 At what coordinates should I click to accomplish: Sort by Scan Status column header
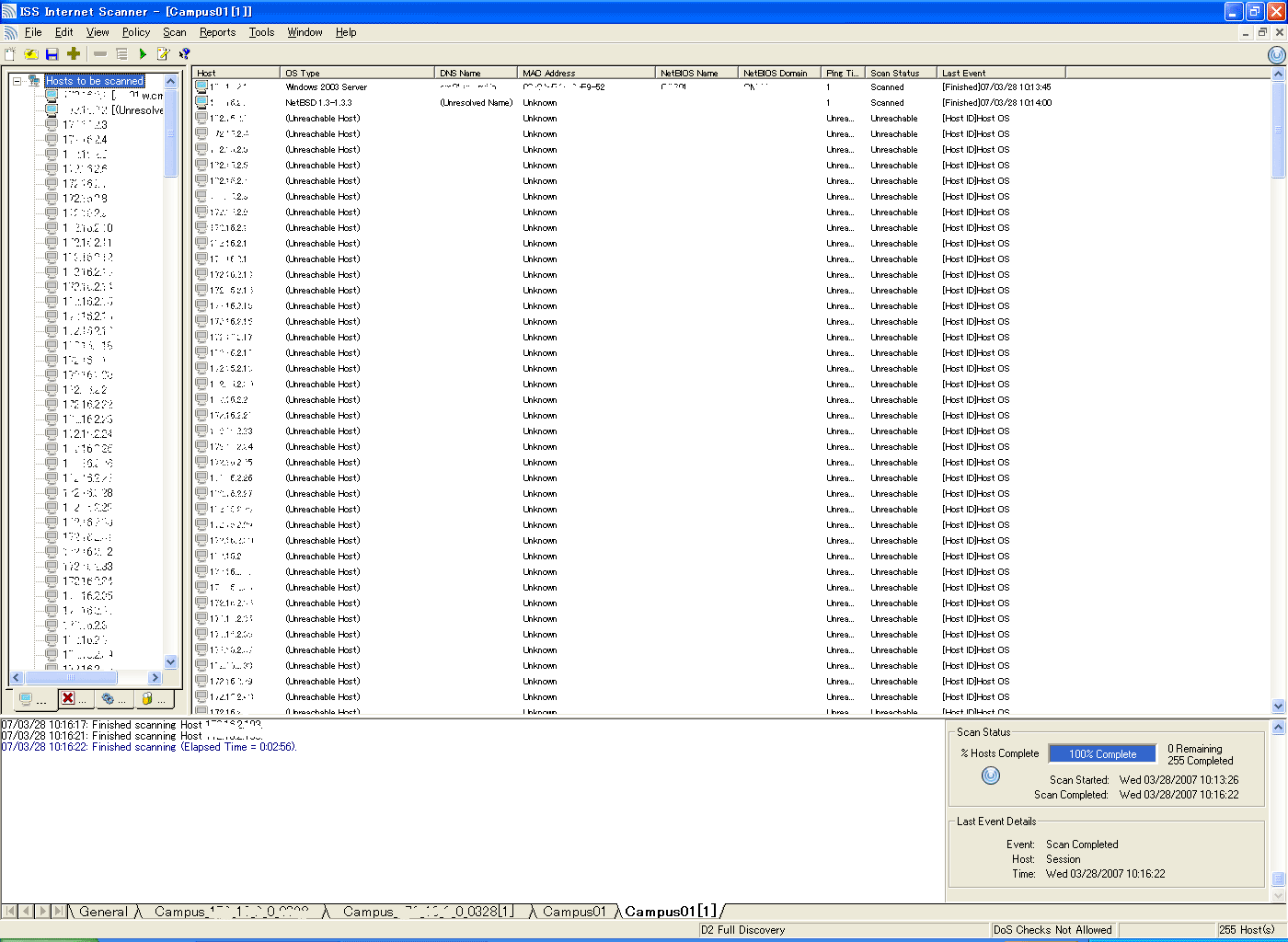point(901,73)
